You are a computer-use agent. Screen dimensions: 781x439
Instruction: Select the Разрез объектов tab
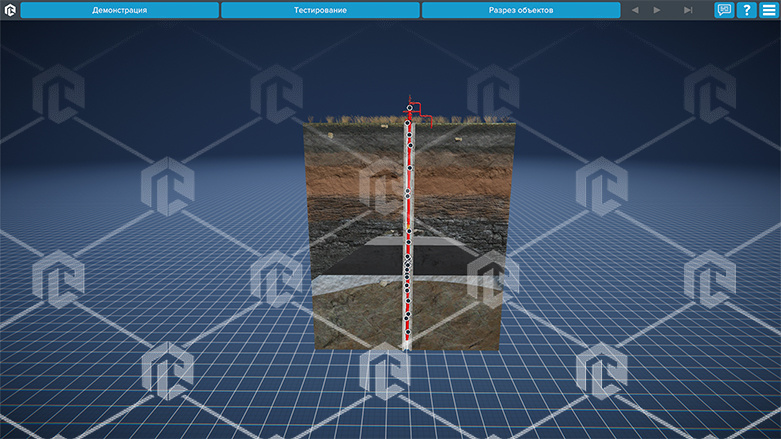click(520, 10)
